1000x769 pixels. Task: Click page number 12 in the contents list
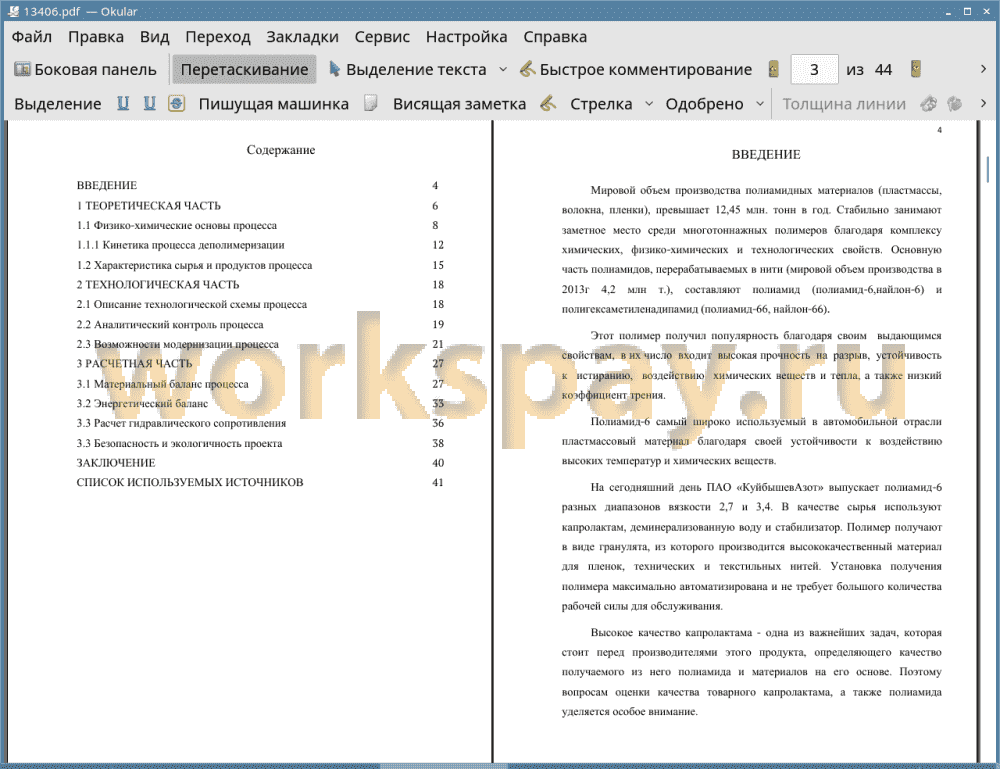438,245
